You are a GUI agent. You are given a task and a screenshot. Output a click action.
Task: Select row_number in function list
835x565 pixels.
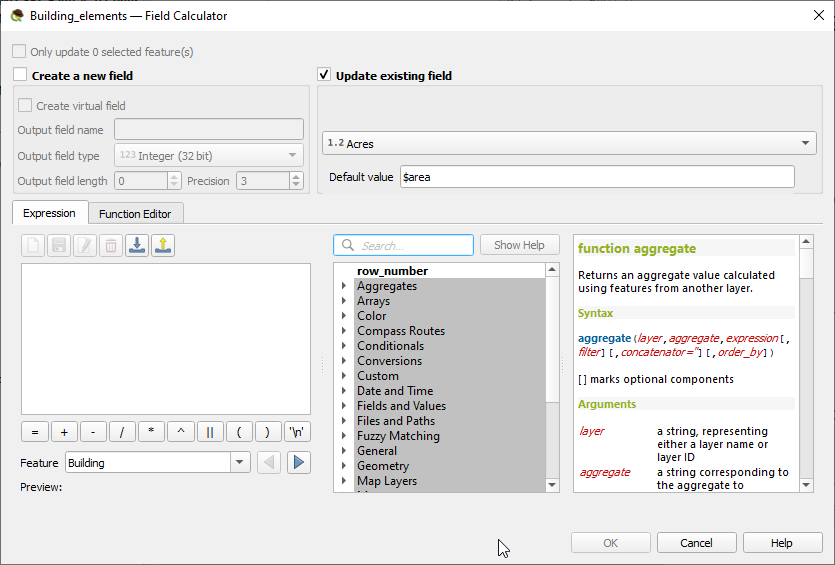(x=392, y=271)
